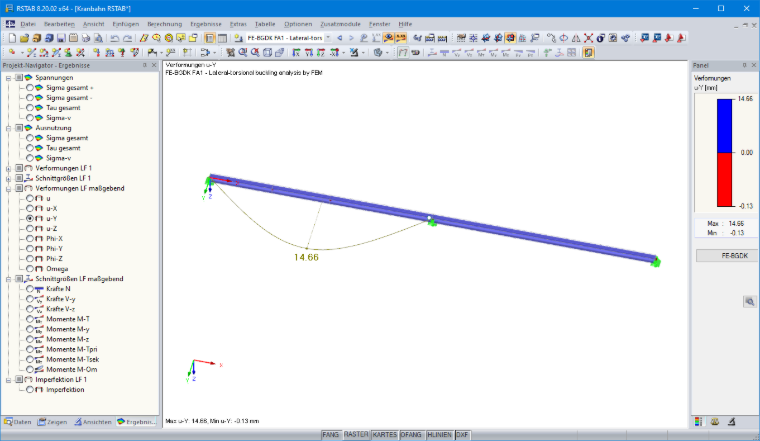Toggle the Verformungen LF 1 checkbox
This screenshot has height=441, width=760.
(x=19, y=168)
